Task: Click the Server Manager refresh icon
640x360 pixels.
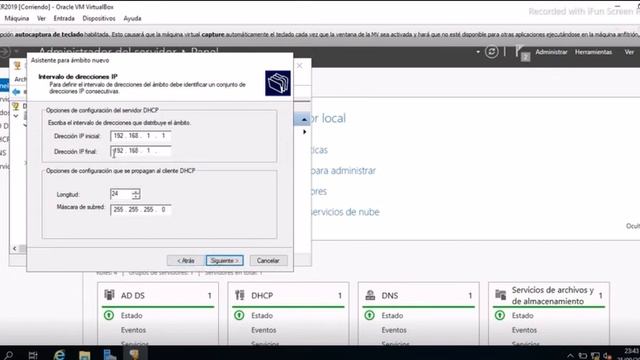Action: (492, 52)
